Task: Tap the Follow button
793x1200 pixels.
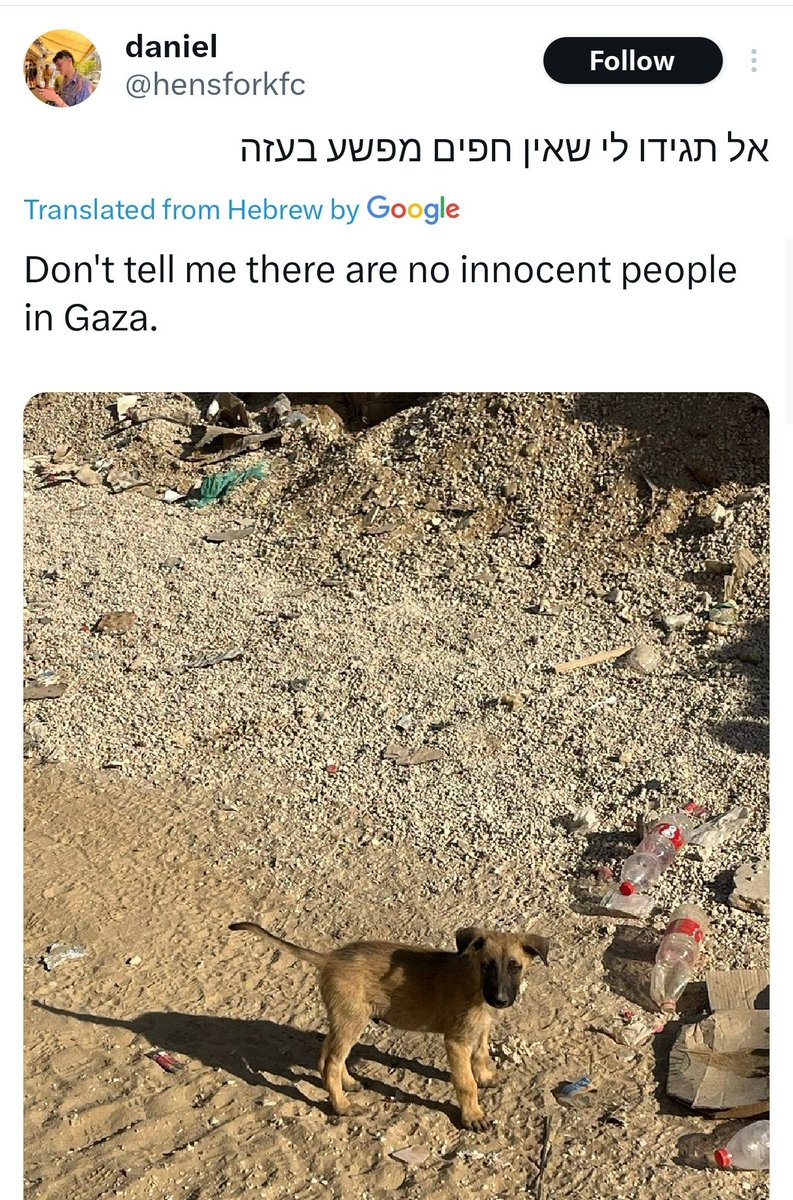Action: 632,61
